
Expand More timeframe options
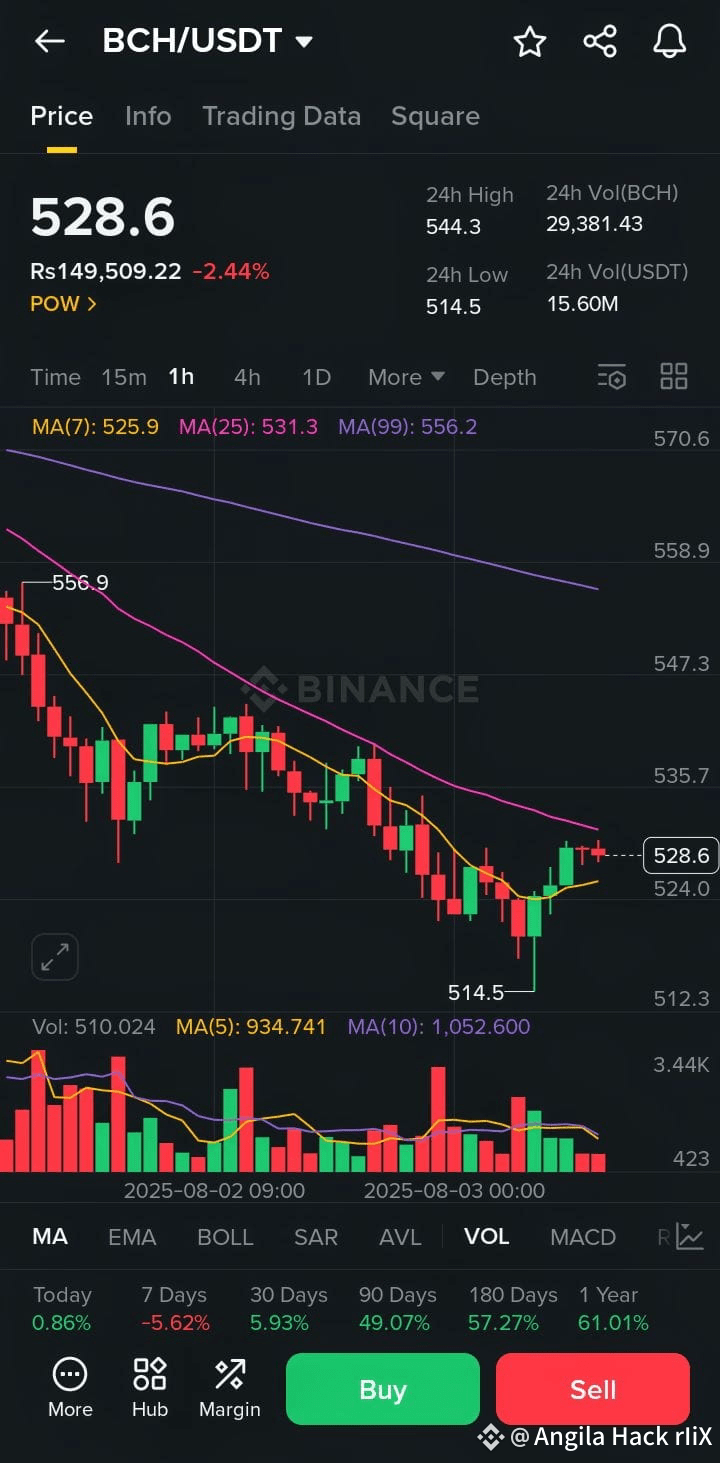pyautogui.click(x=406, y=377)
